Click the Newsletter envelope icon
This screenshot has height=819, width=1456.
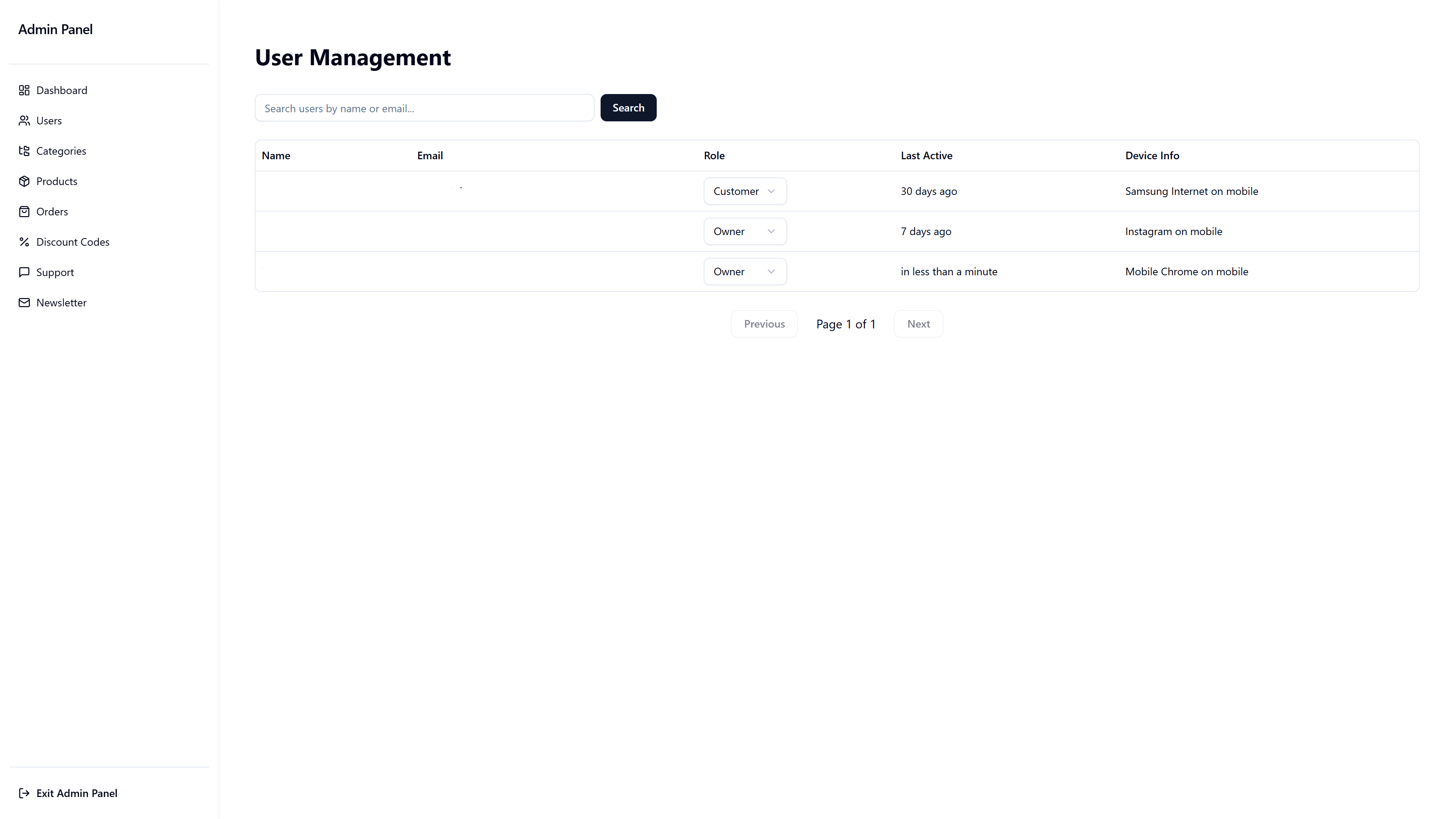coord(24,303)
